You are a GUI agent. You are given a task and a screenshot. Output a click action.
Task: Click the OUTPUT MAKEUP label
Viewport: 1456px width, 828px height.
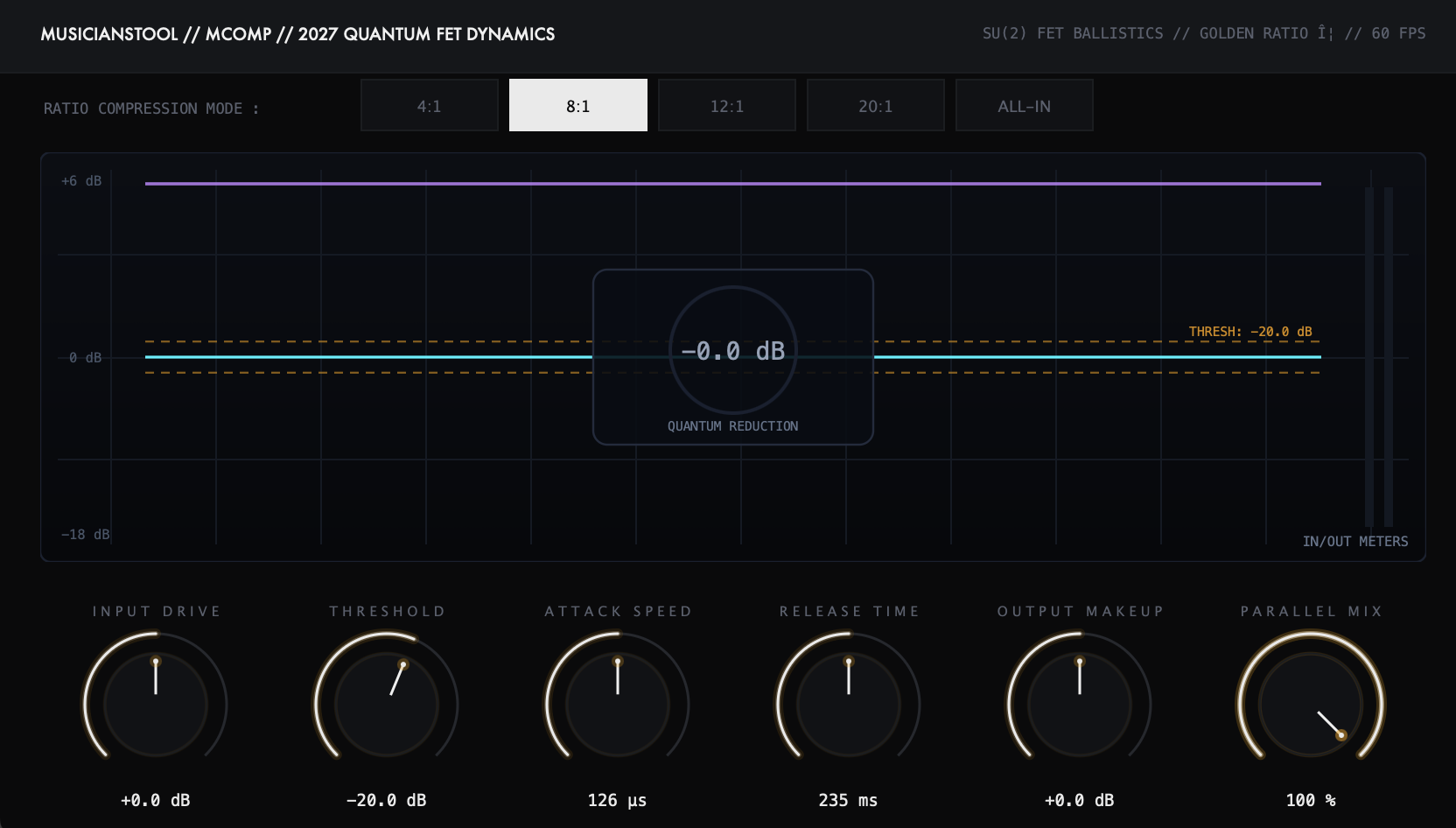pyautogui.click(x=1081, y=612)
